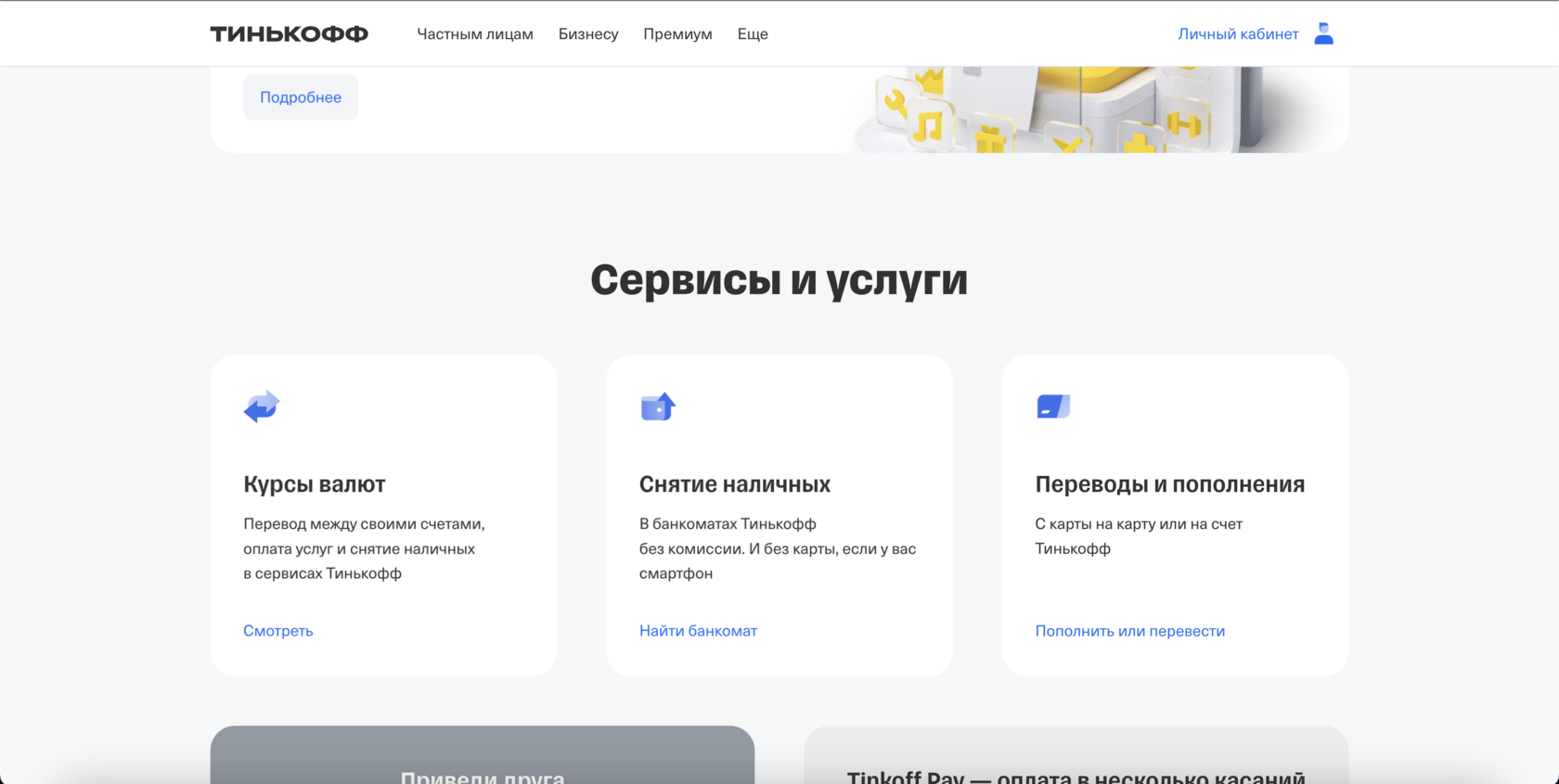Click the Сервисы и услуги title
1559x784 pixels.
click(779, 280)
